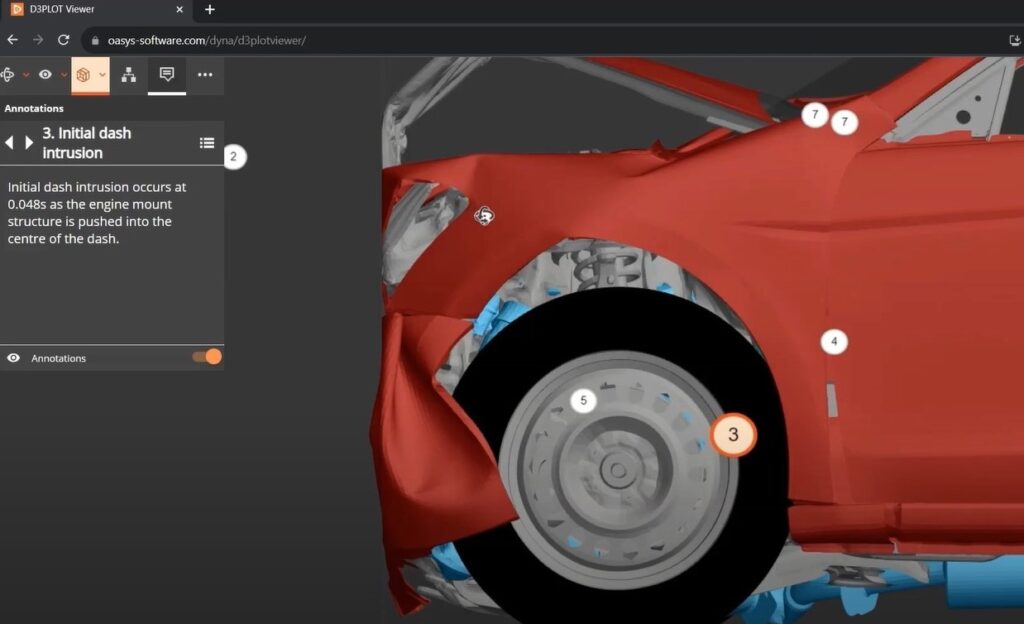Open the three-dots more options menu
This screenshot has width=1024, height=624.
pyautogui.click(x=205, y=75)
